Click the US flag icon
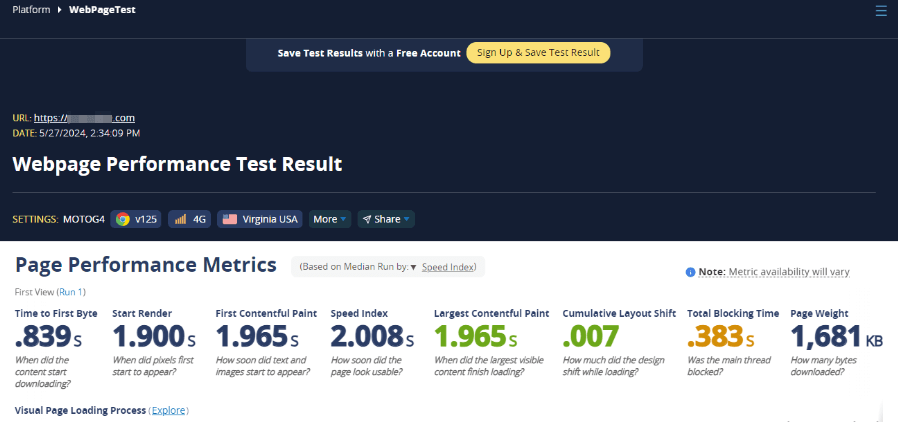Screen dimensions: 898x422 (230, 219)
